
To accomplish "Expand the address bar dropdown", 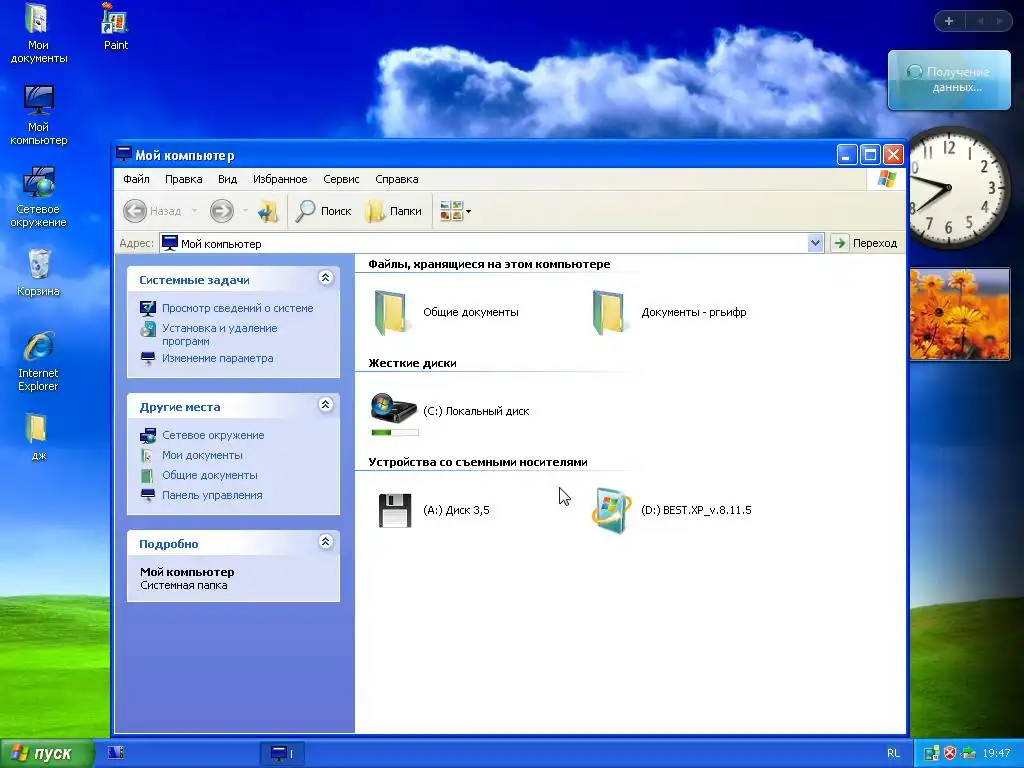I will point(815,244).
